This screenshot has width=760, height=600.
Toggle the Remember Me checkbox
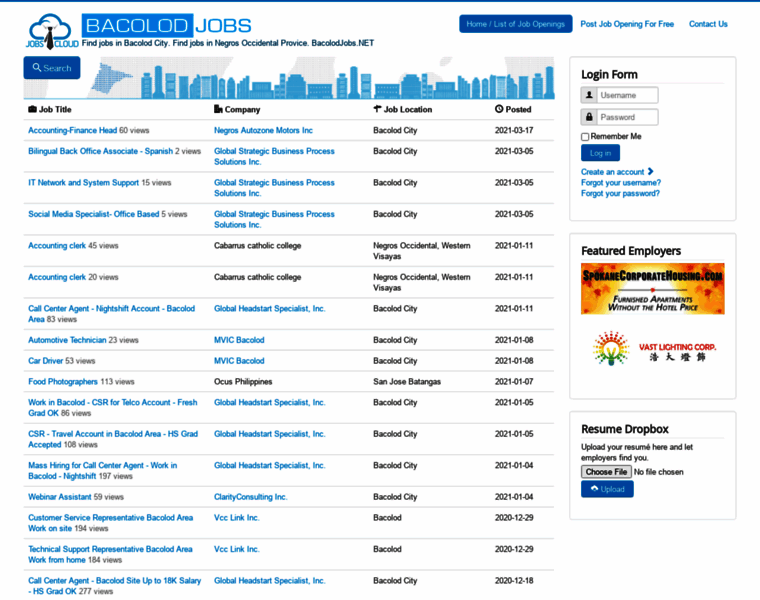click(585, 137)
